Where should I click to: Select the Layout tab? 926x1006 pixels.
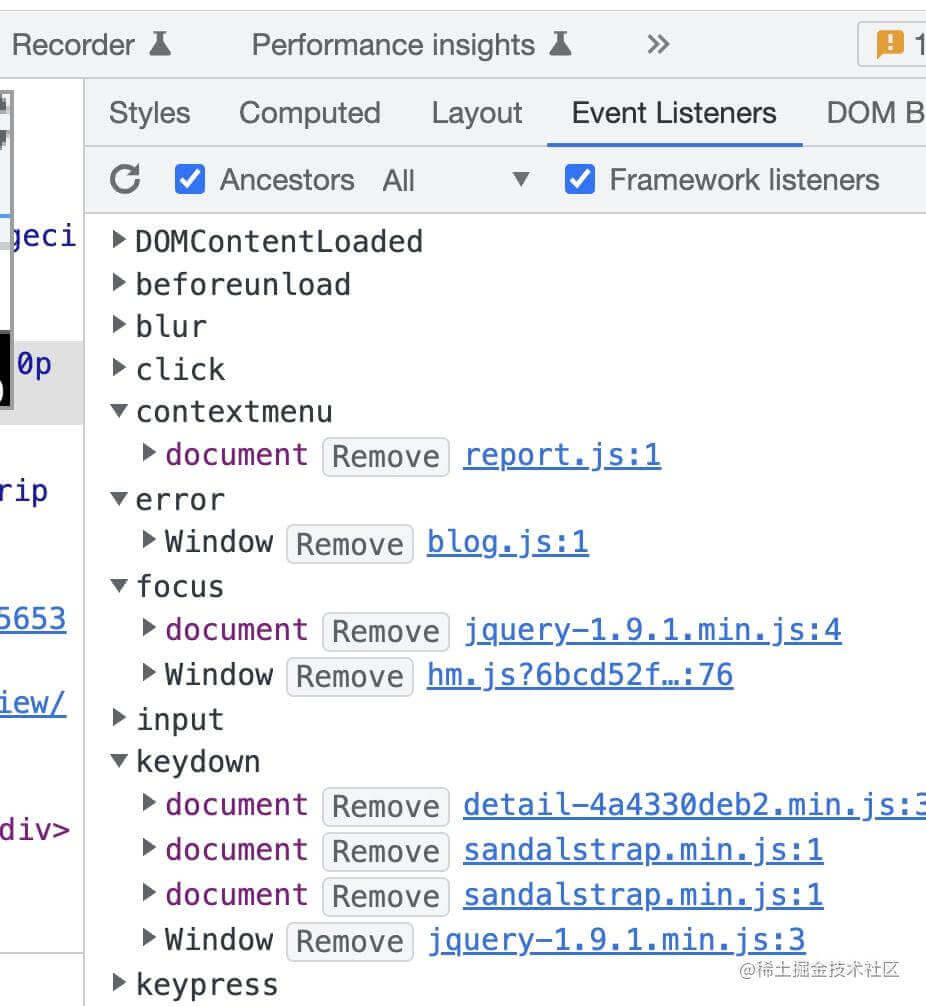click(477, 113)
